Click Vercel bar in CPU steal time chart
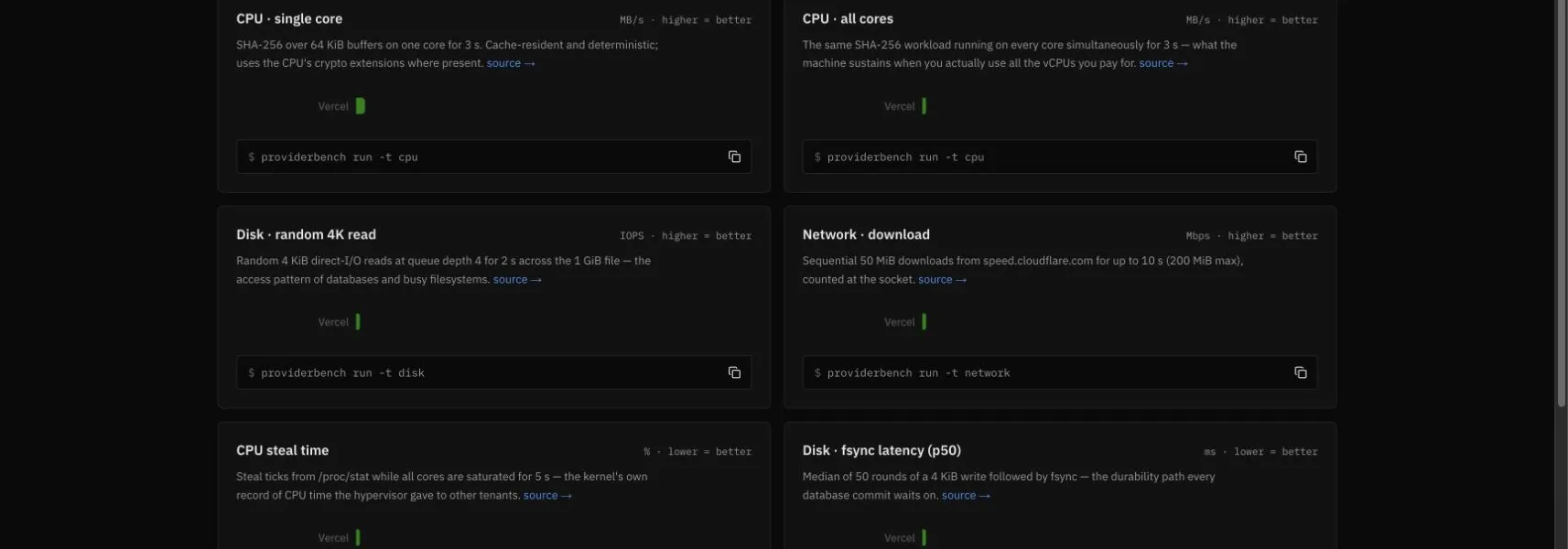1568x549 pixels. (358, 538)
